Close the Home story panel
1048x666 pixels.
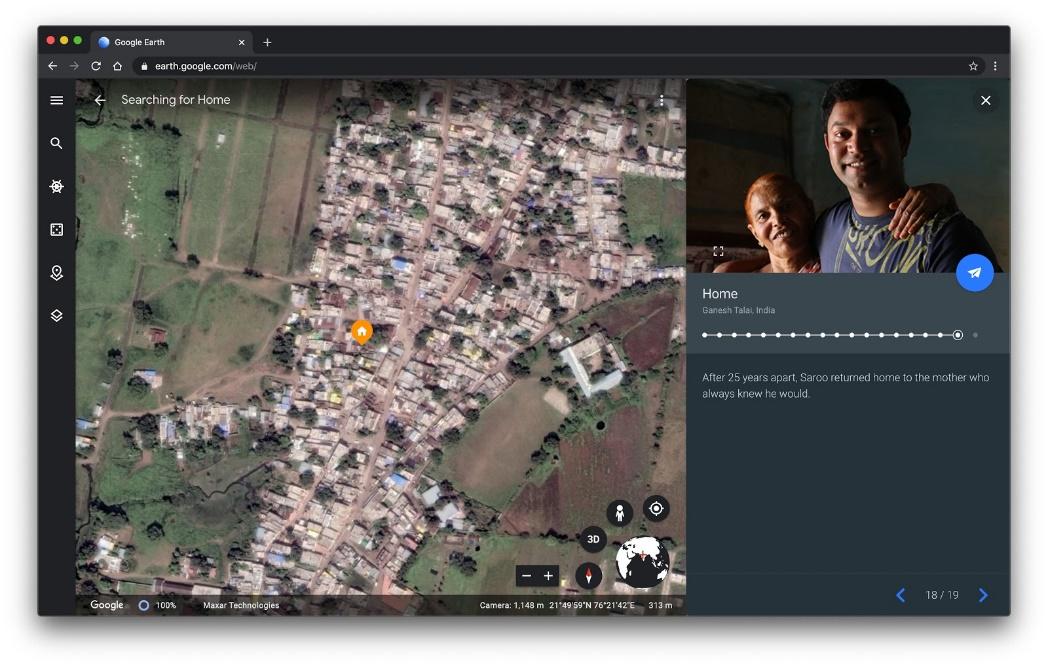986,100
